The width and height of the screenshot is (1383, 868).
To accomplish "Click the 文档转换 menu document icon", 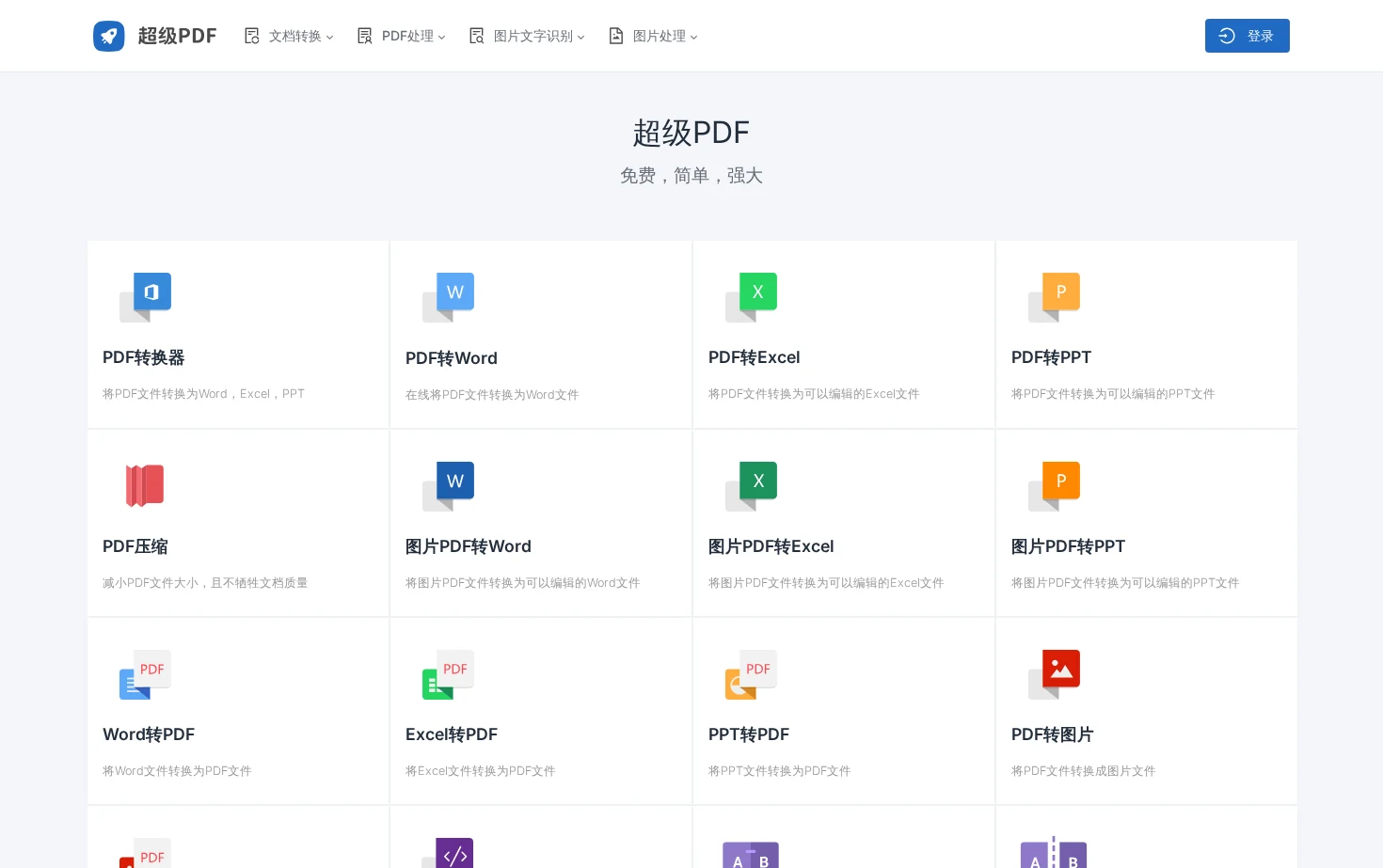I will tap(252, 36).
